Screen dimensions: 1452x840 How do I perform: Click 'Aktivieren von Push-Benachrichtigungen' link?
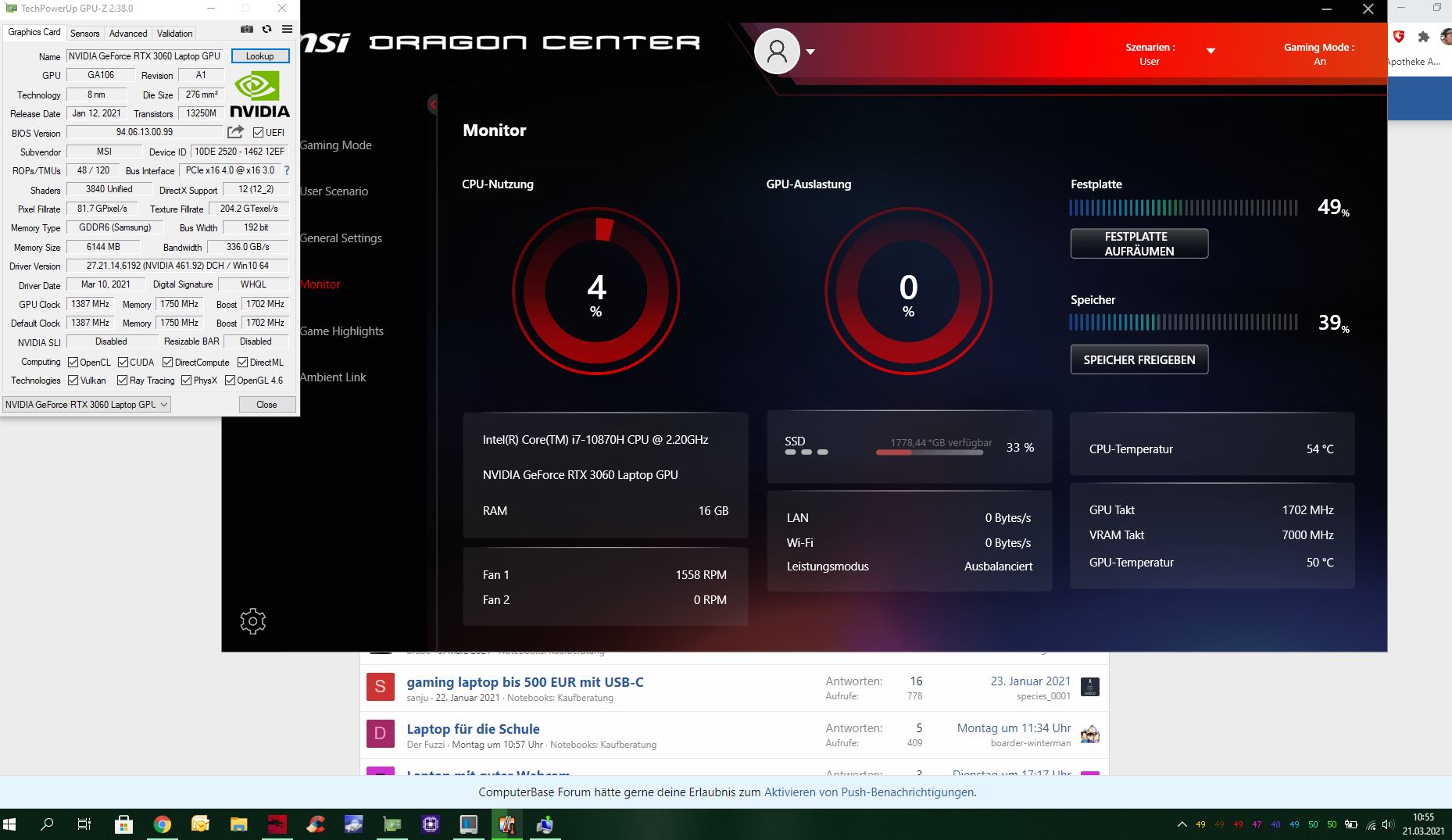[869, 792]
